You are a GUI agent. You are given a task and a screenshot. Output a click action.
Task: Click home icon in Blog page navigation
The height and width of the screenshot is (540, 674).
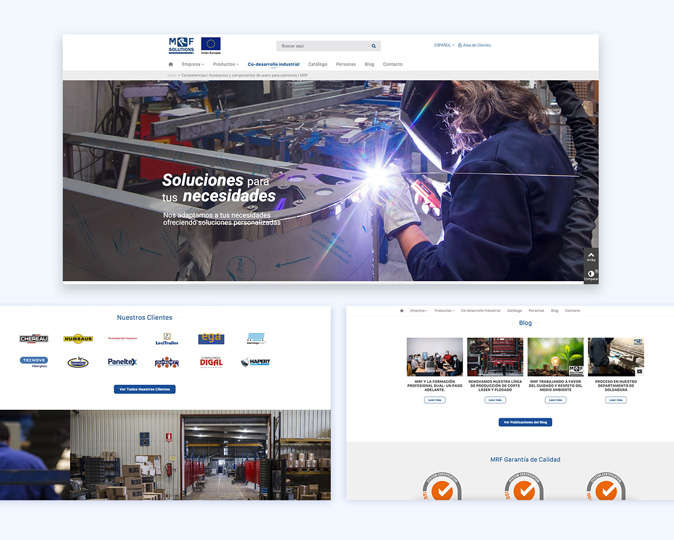(401, 310)
